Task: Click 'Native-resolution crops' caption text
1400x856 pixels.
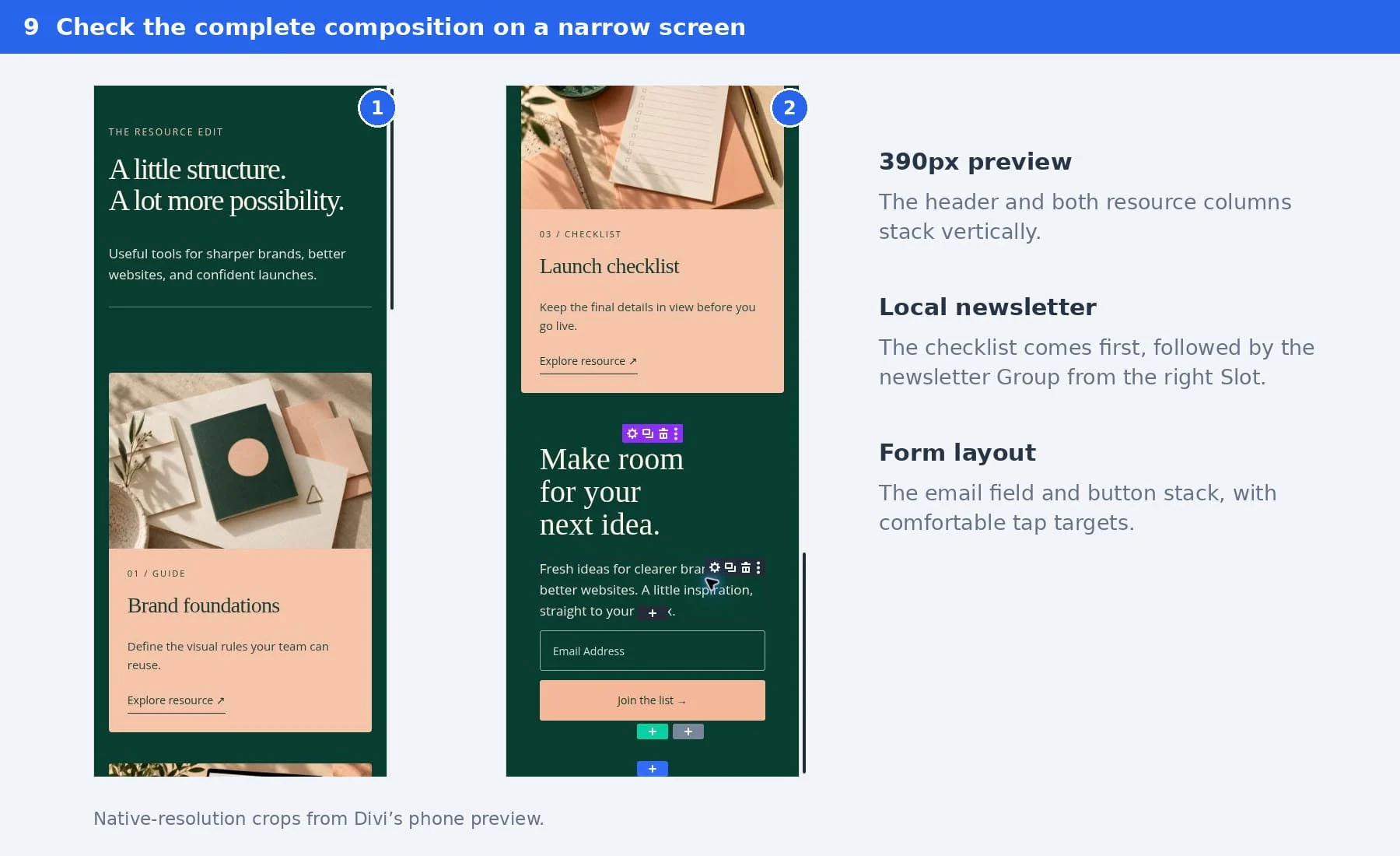Action: tap(319, 819)
